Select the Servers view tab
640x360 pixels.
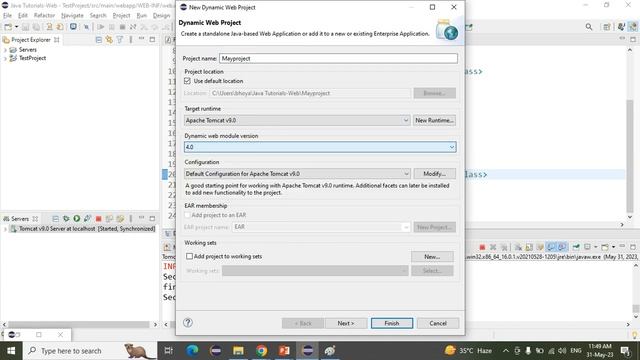tap(20, 218)
